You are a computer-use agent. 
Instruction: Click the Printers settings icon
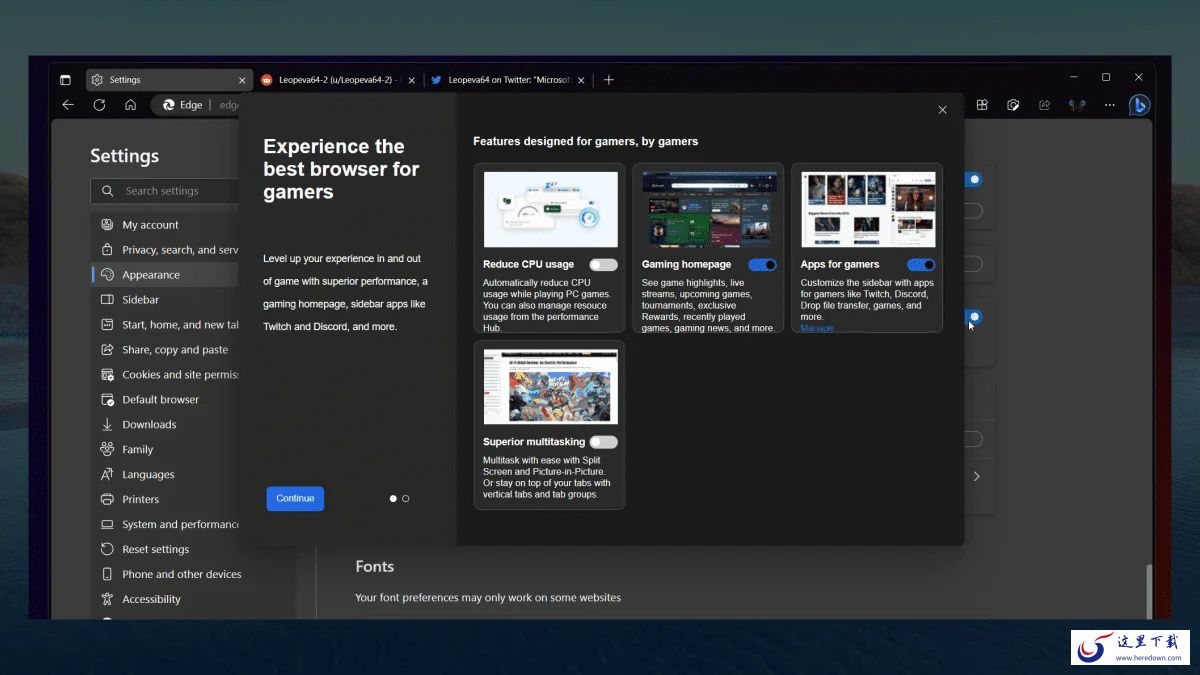coord(107,499)
